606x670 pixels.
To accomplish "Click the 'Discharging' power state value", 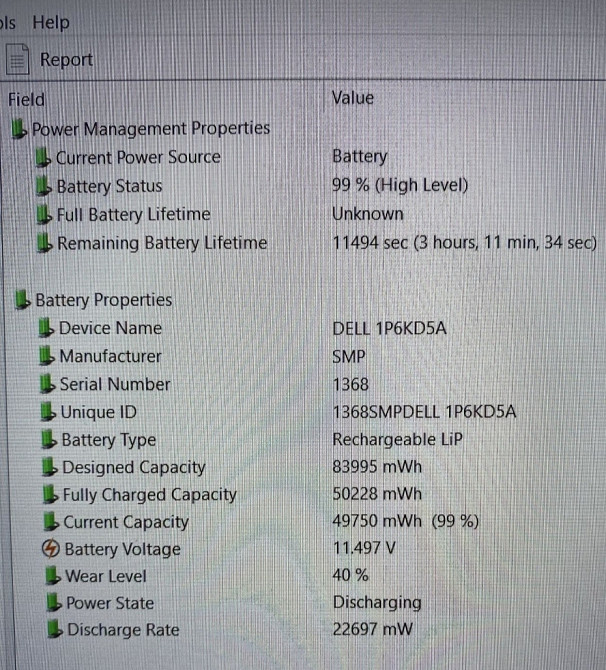I will [x=377, y=602].
